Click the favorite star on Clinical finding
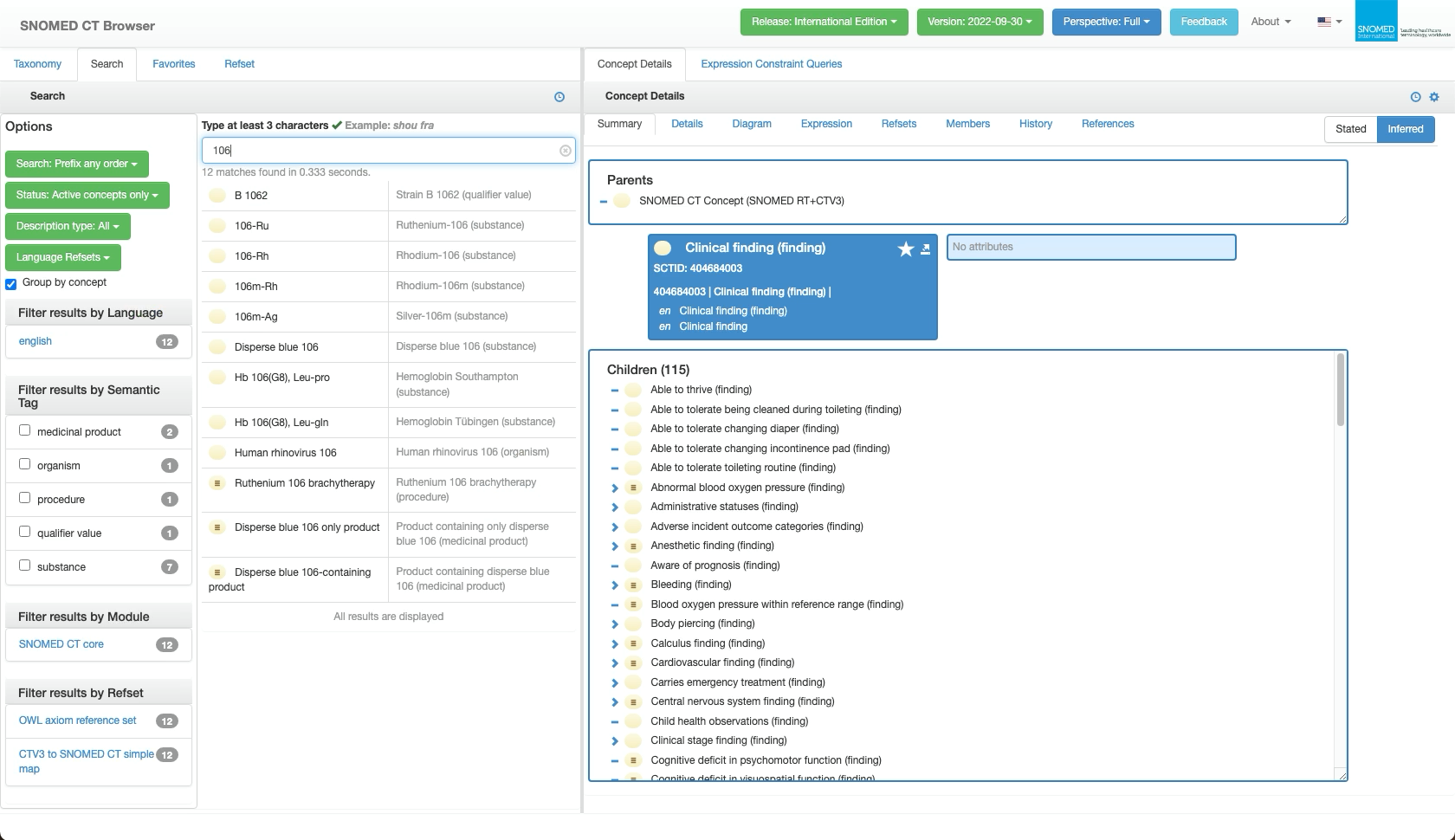Viewport: 1455px width, 840px height. pyautogui.click(x=906, y=249)
